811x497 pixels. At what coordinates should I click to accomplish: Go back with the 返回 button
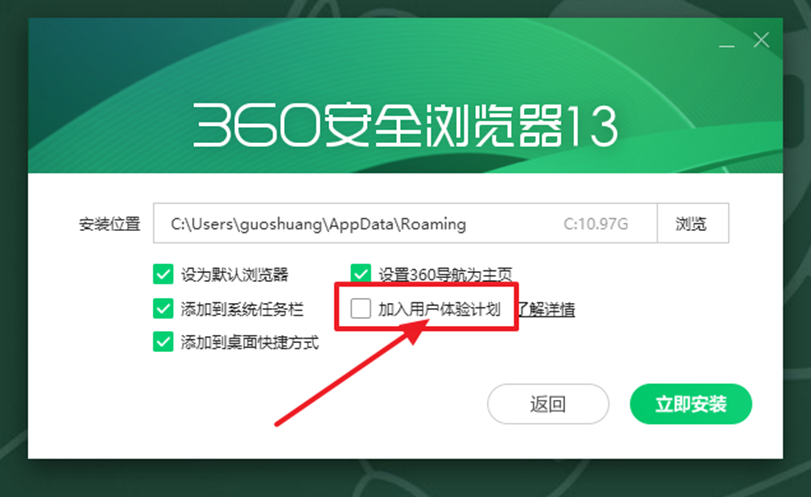point(548,404)
